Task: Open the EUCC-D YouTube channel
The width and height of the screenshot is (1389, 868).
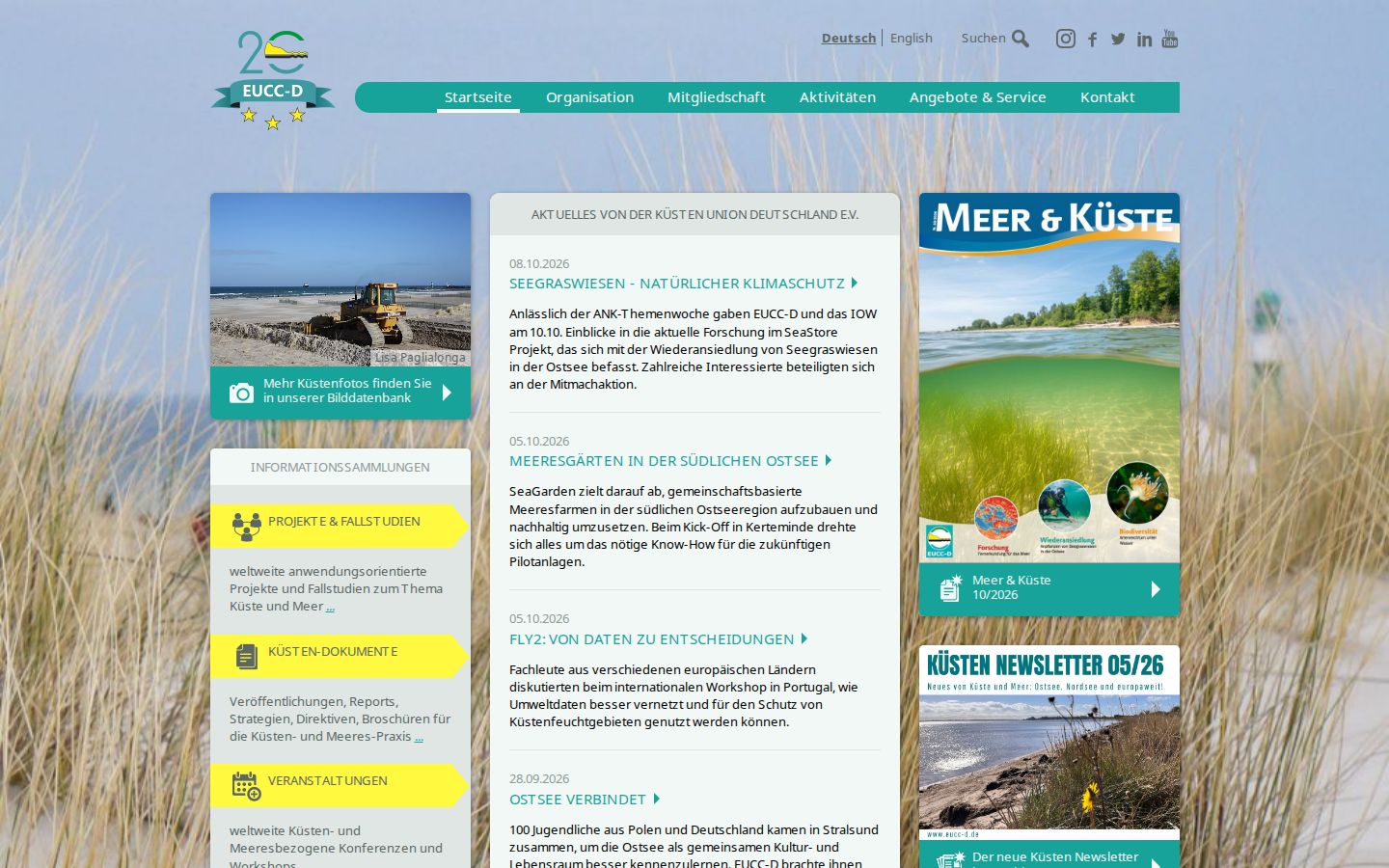Action: [x=1170, y=39]
